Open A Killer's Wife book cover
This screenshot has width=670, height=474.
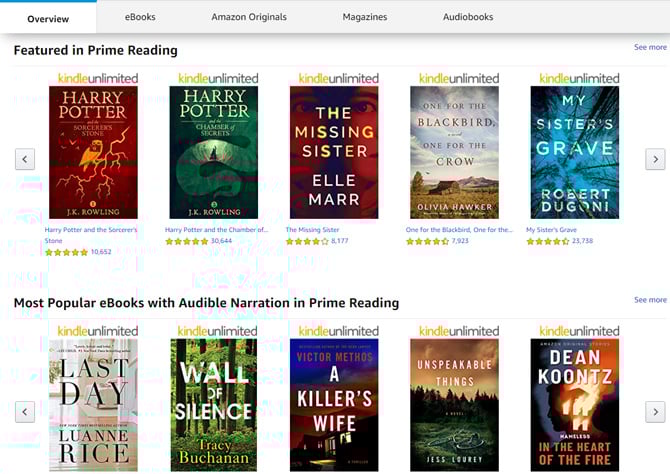click(x=334, y=405)
